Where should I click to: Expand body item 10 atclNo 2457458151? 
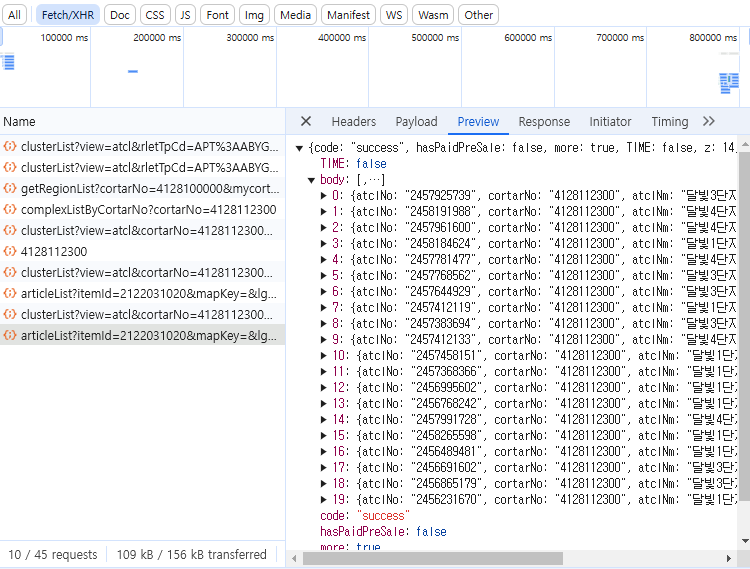(x=324, y=356)
